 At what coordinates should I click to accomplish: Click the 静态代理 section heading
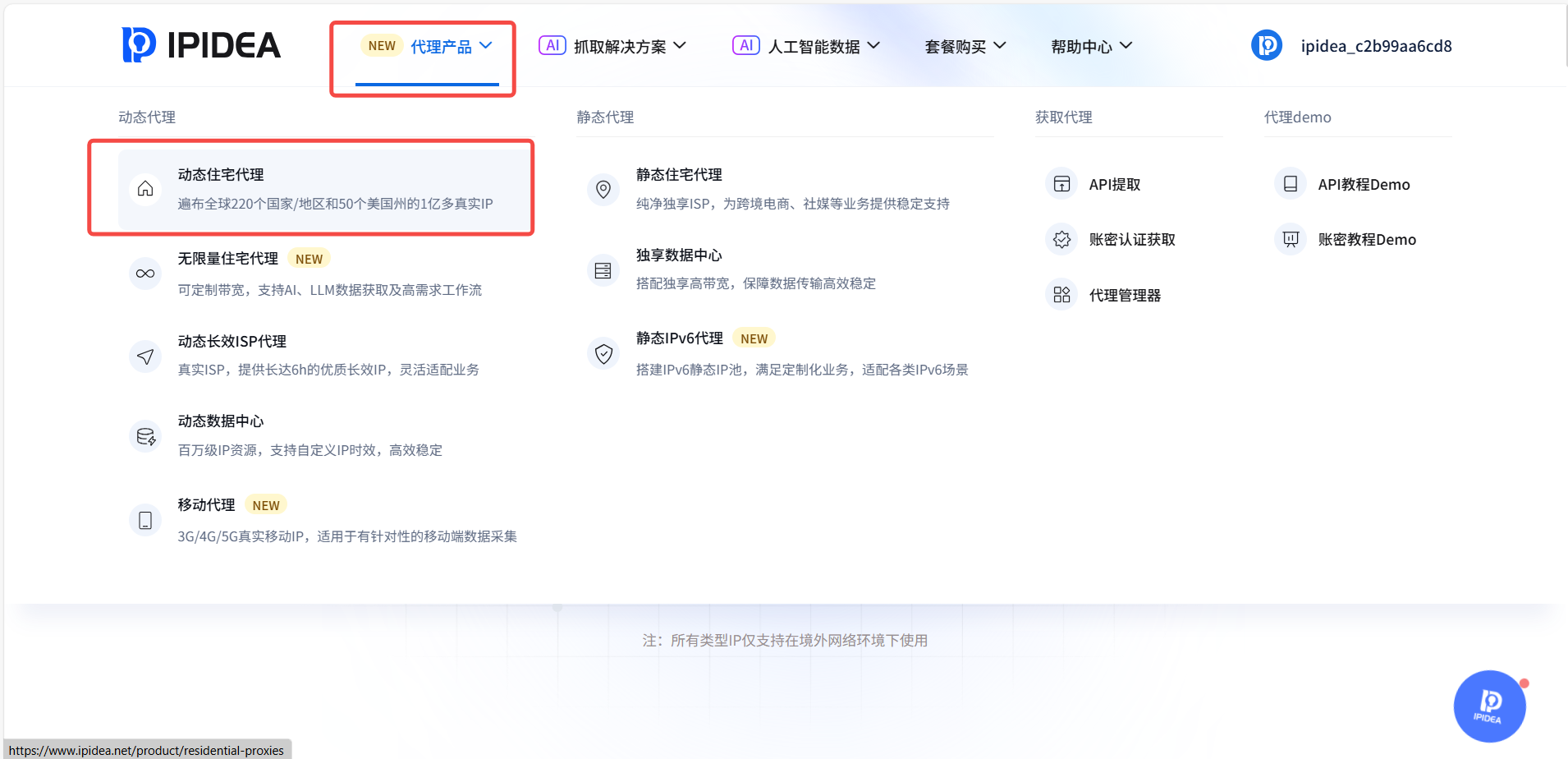[605, 117]
